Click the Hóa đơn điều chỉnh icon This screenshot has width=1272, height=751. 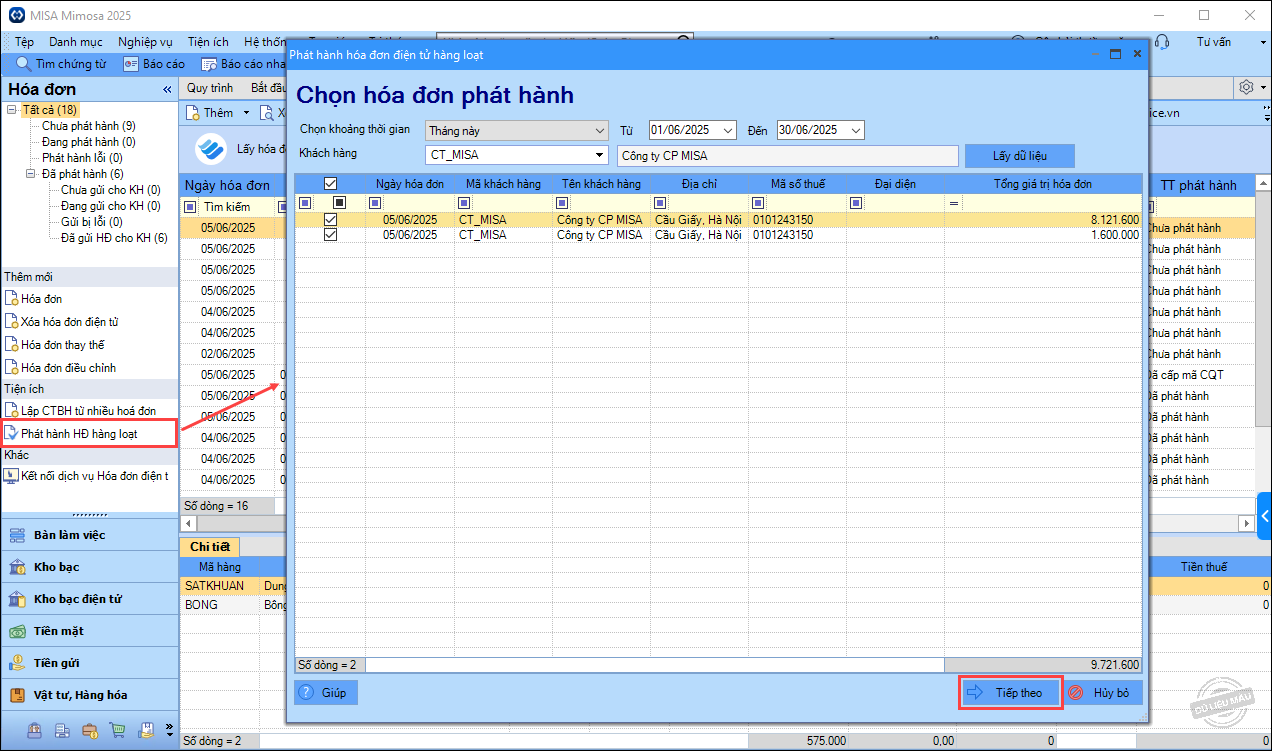(x=11, y=368)
